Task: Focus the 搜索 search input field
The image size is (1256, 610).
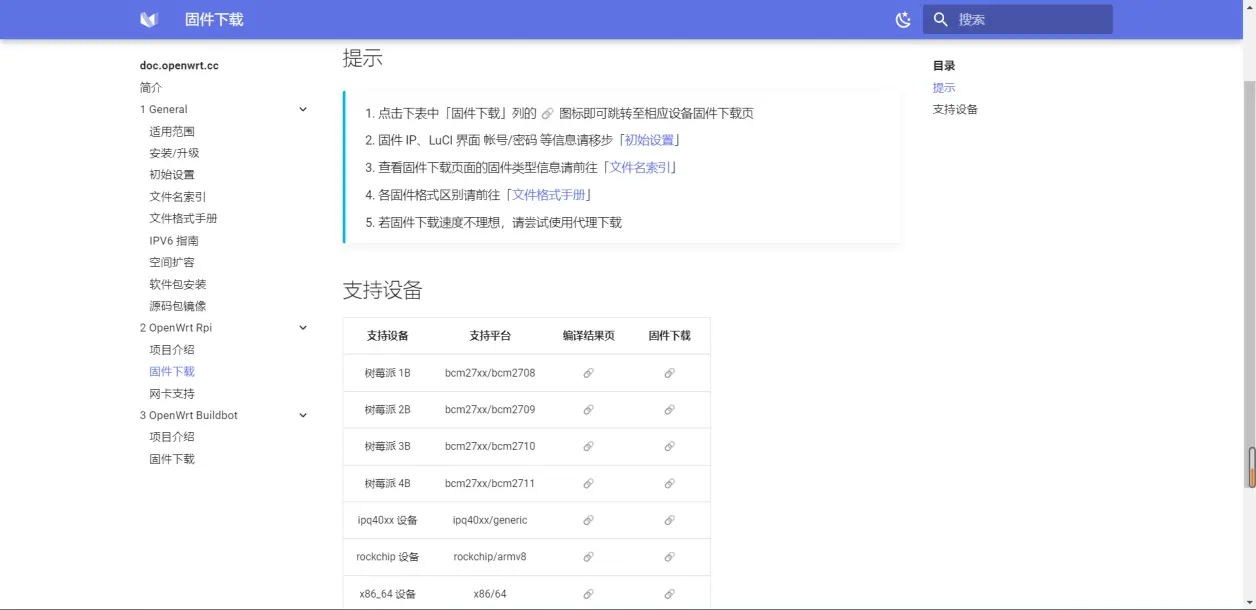Action: [1018, 19]
